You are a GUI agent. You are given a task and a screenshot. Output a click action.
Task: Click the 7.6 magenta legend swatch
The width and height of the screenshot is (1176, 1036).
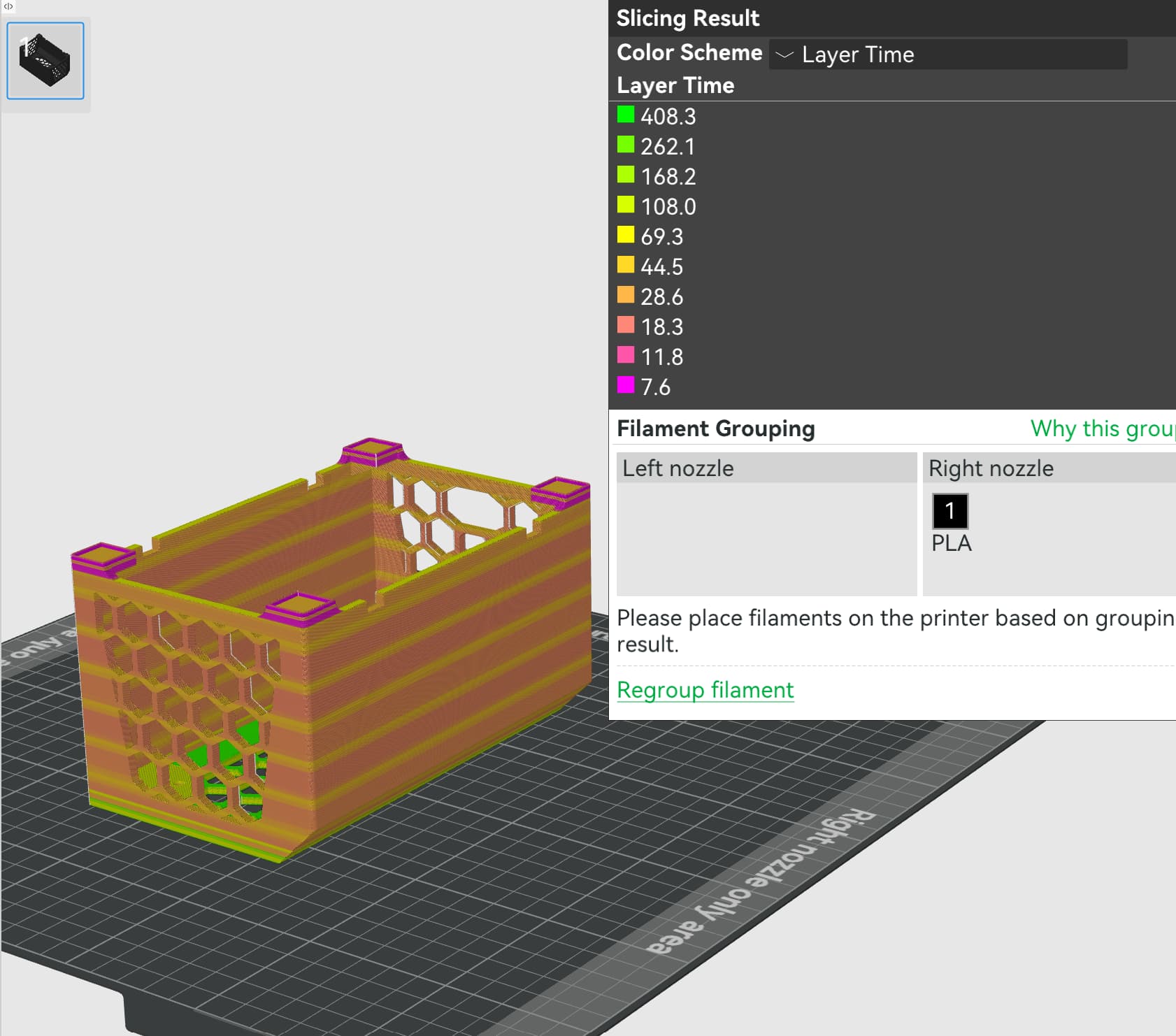pyautogui.click(x=626, y=384)
